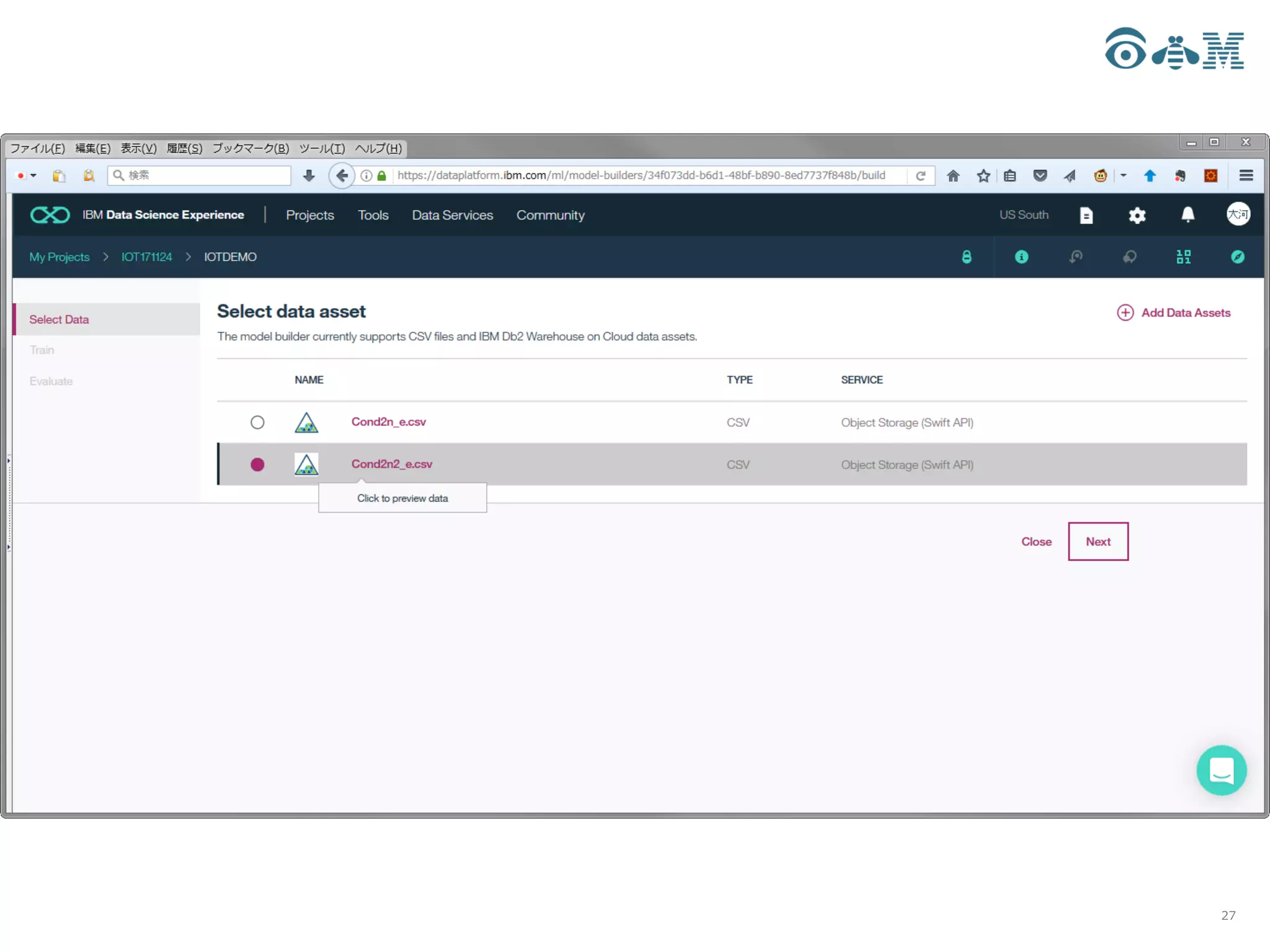Go to the IOT171124 breadcrumb link

pyautogui.click(x=146, y=257)
